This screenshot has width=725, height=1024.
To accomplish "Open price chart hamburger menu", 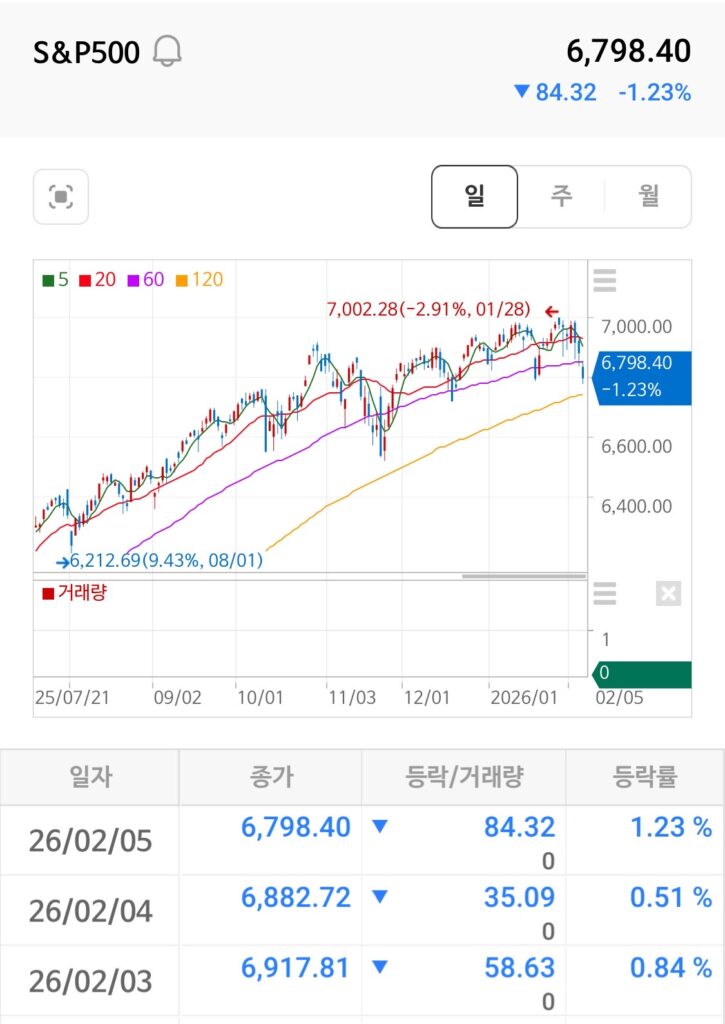I will 605,281.
